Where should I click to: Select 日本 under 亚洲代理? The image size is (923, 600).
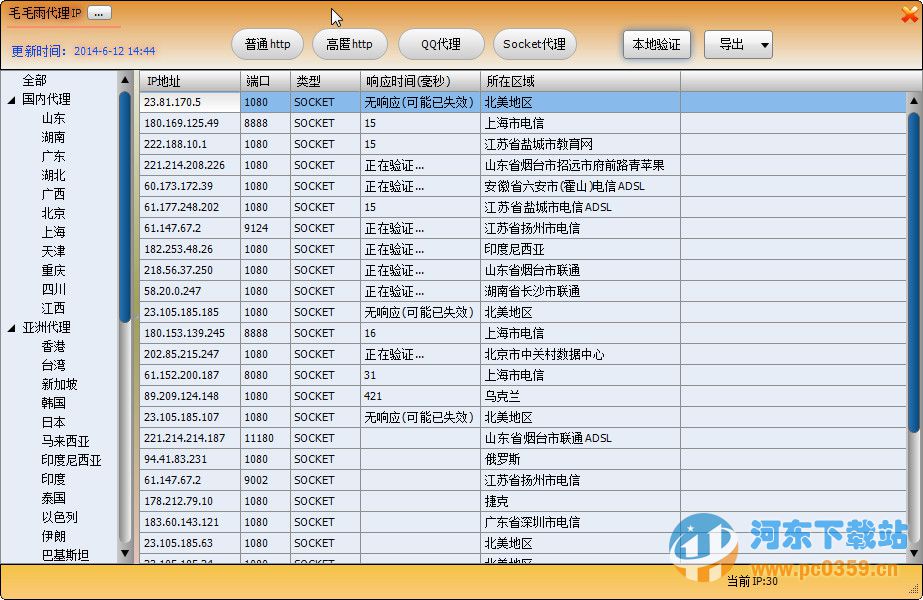tap(53, 421)
